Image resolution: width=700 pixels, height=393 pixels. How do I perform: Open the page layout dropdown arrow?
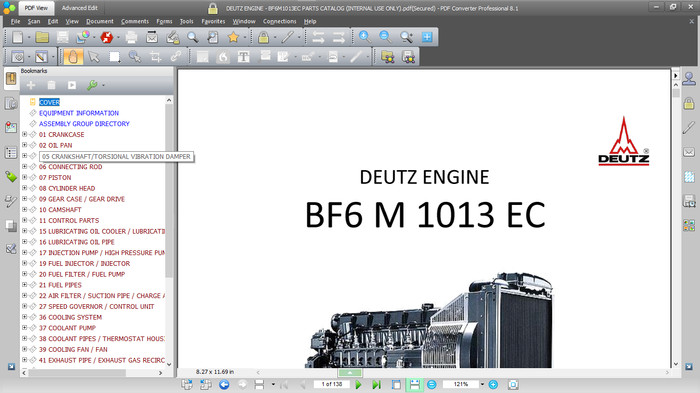coord(273,385)
